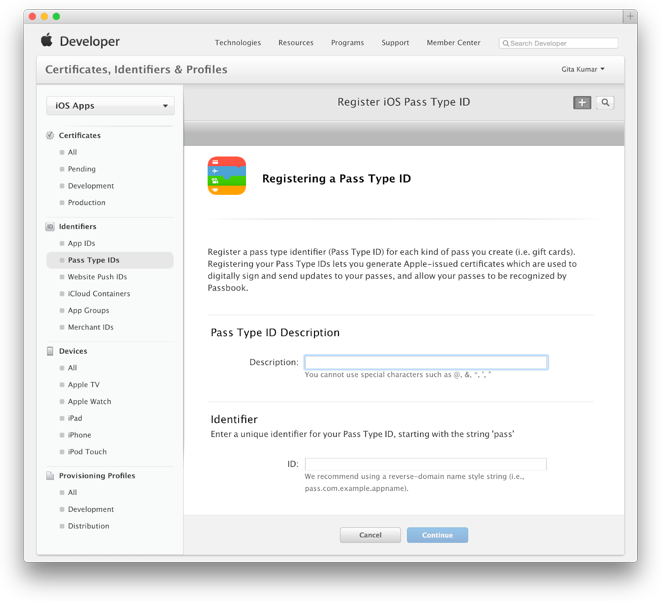This screenshot has width=661, height=601.
Task: Open the Programs menu
Action: (x=347, y=43)
